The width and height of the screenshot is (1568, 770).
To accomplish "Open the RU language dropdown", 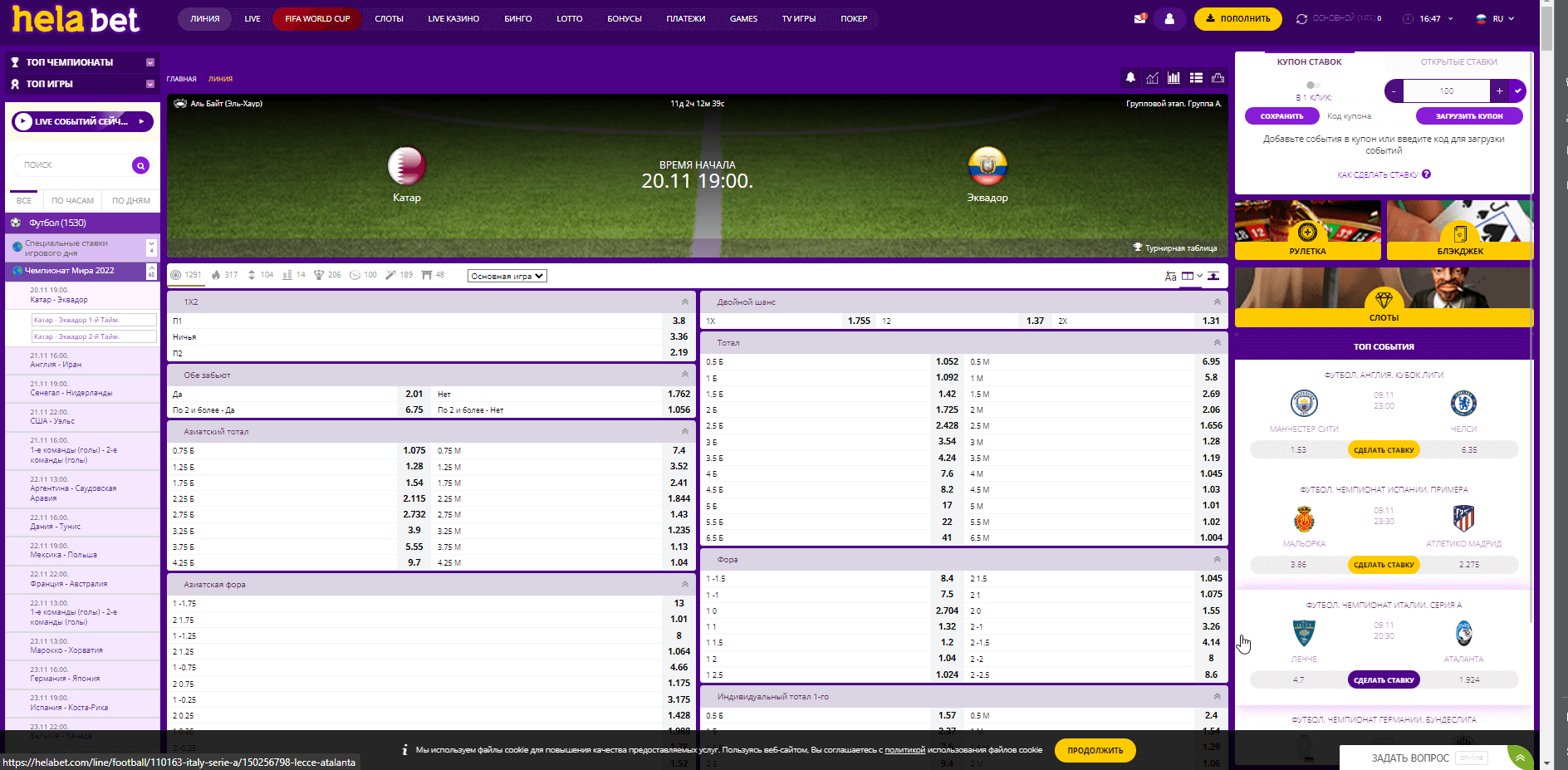I will pyautogui.click(x=1495, y=18).
